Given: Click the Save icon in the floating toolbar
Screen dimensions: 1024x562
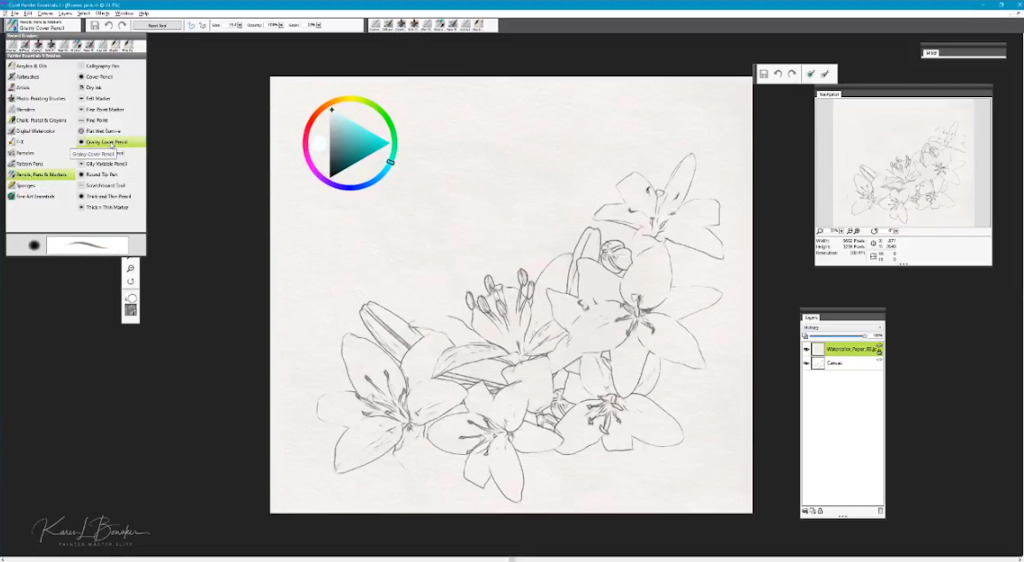Looking at the screenshot, I should click(763, 74).
